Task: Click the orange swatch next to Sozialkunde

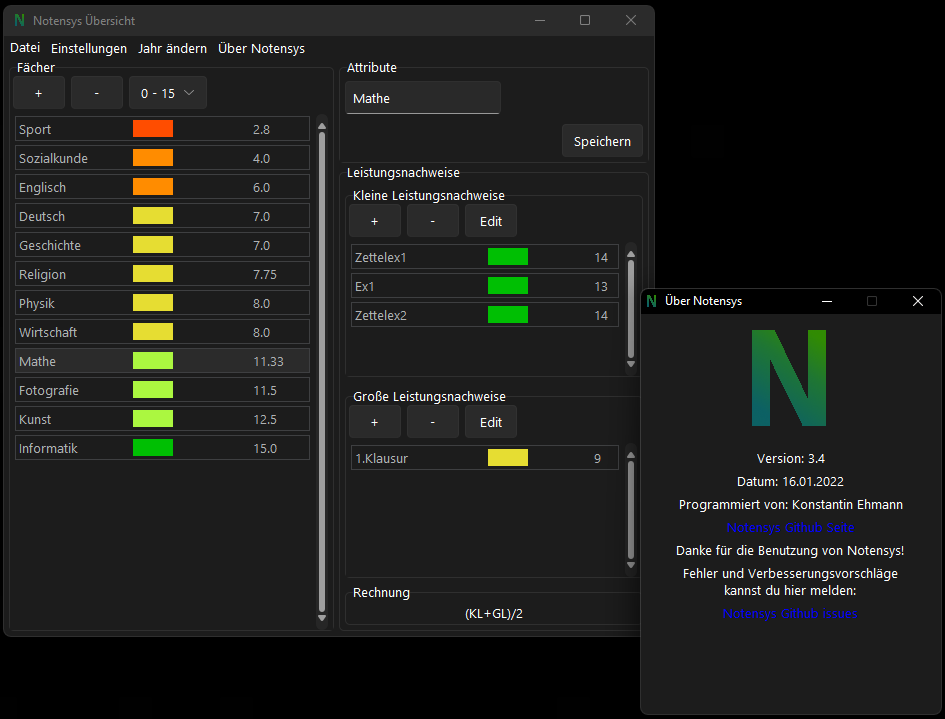Action: (153, 157)
